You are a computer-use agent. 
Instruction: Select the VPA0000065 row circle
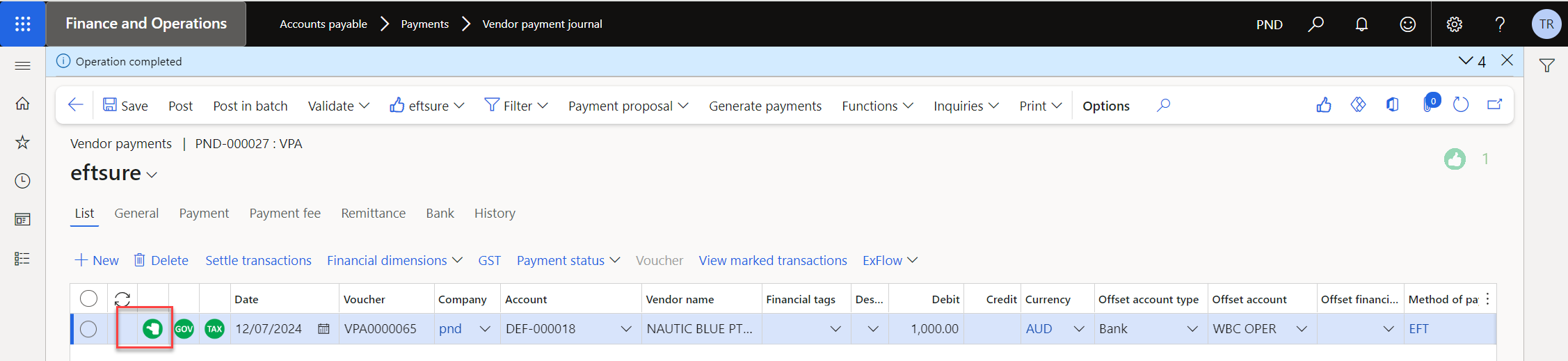coord(88,329)
